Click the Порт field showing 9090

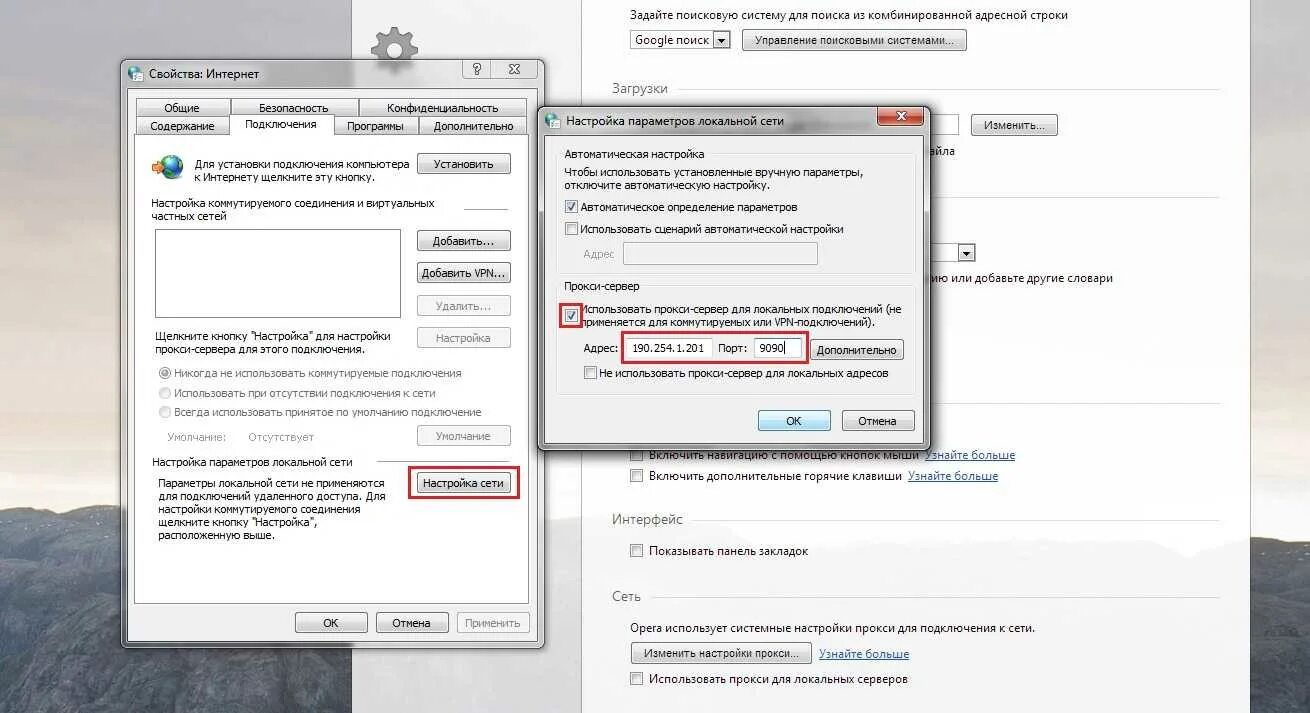[x=778, y=348]
